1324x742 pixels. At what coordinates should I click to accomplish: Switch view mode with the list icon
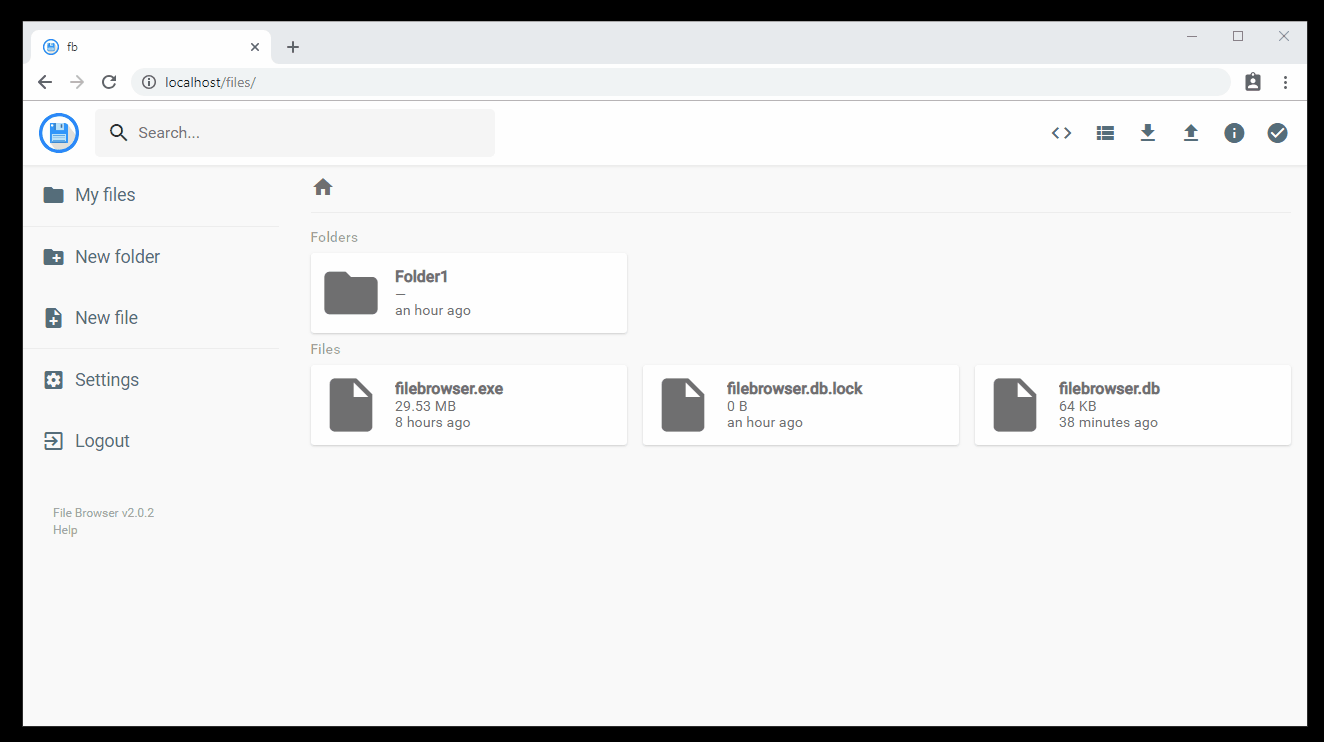click(1105, 133)
